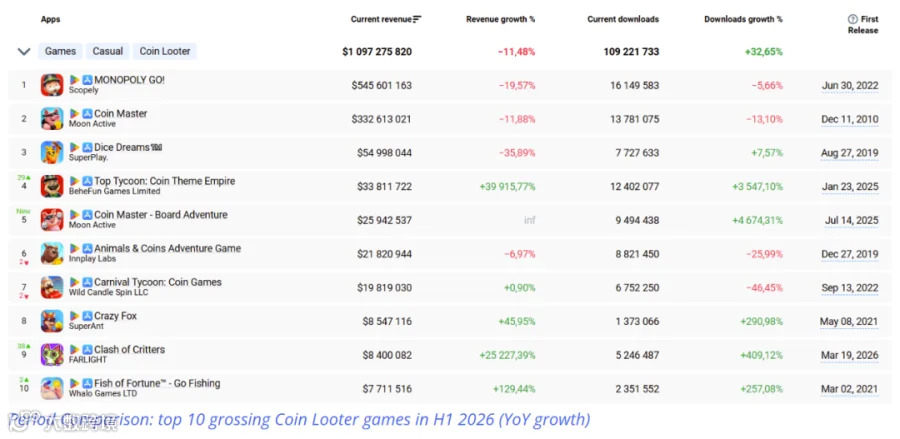Collapse the Coin Looter category chevron
The height and width of the screenshot is (439, 900).
[x=24, y=52]
